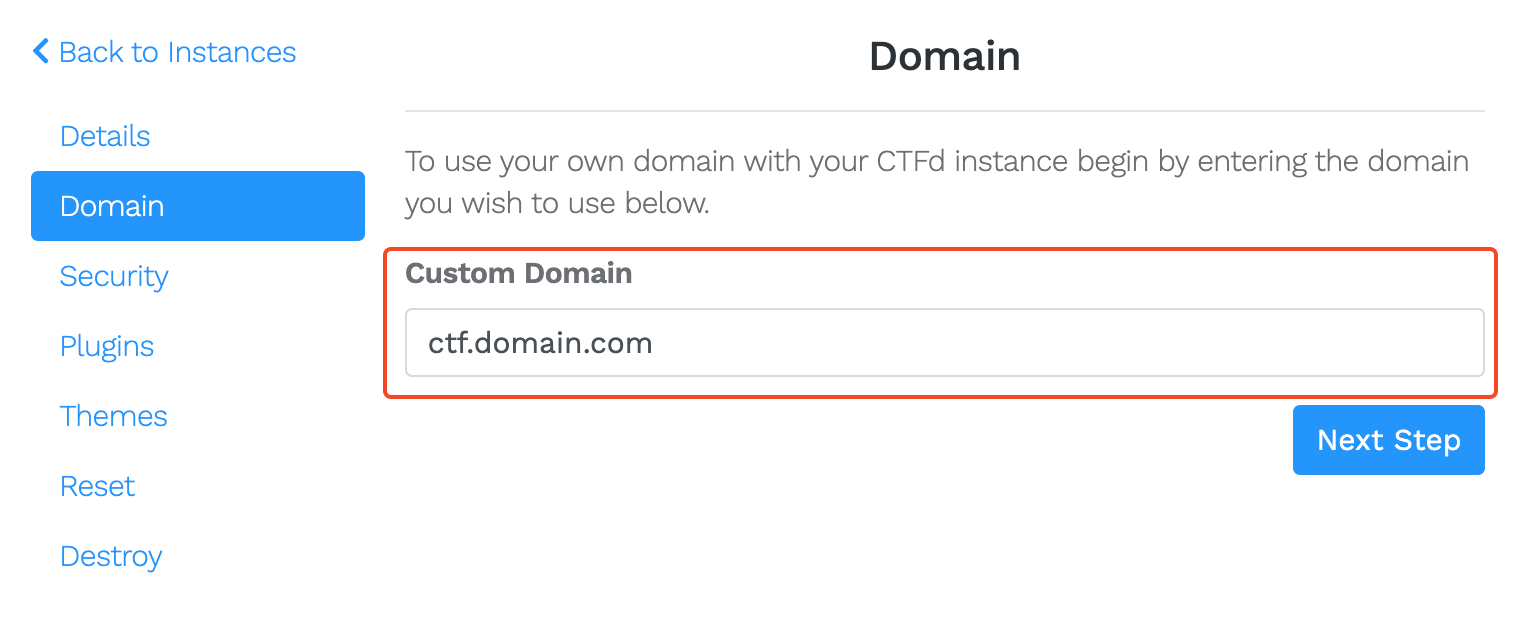Click the ctf.domain.com placeholder text
Image resolution: width=1528 pixels, height=620 pixels.
tap(541, 344)
